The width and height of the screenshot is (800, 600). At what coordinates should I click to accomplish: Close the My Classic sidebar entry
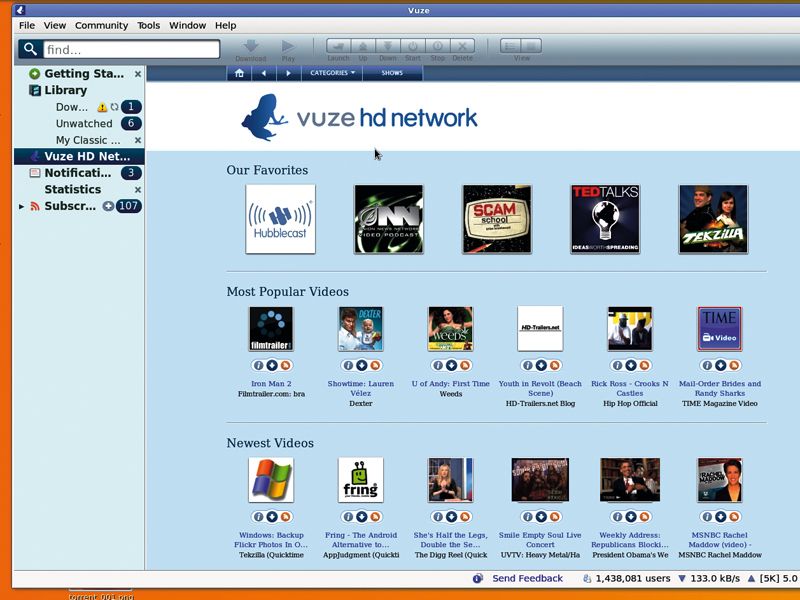[137, 140]
